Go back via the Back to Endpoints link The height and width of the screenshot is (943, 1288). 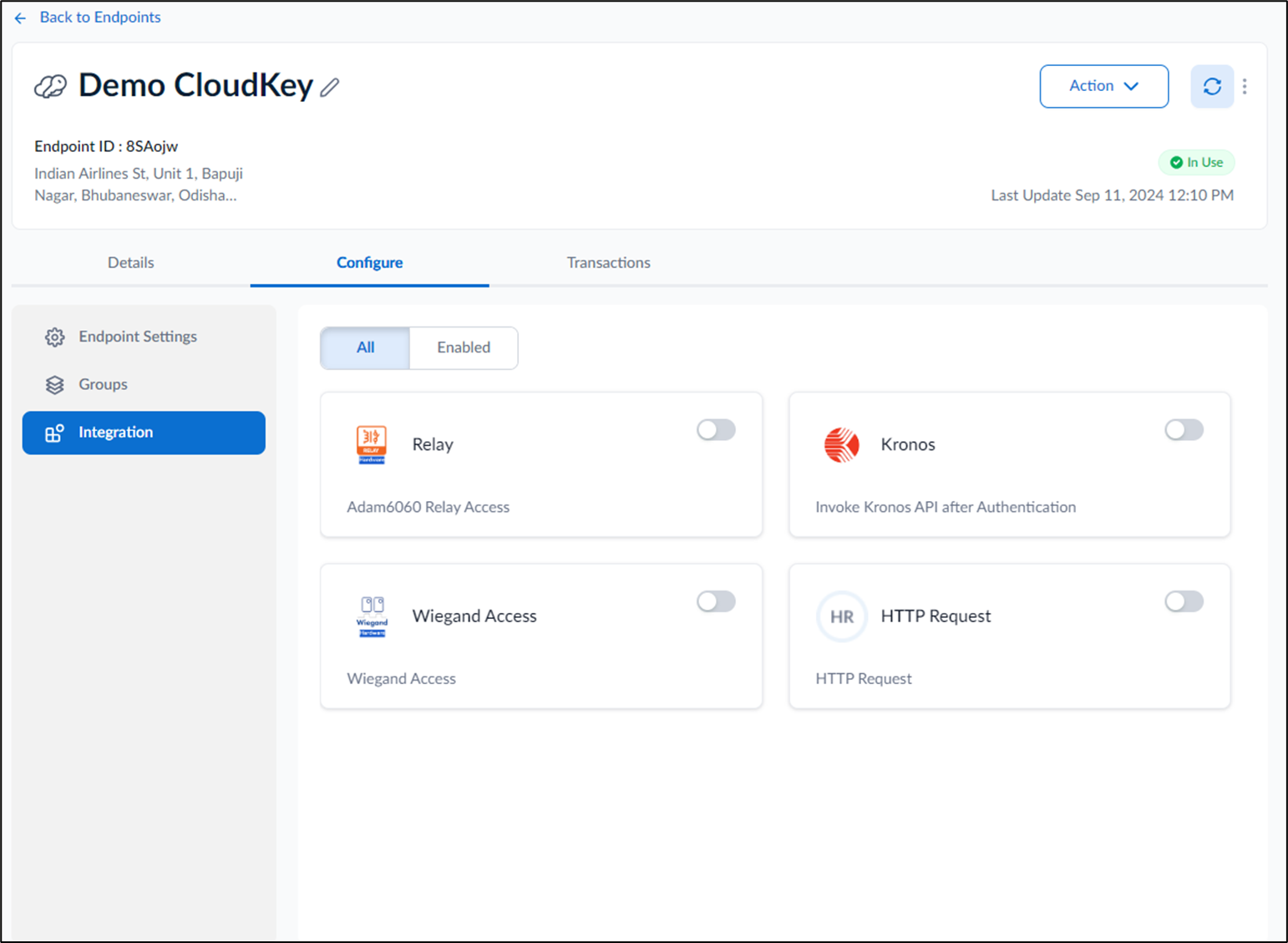100,18
